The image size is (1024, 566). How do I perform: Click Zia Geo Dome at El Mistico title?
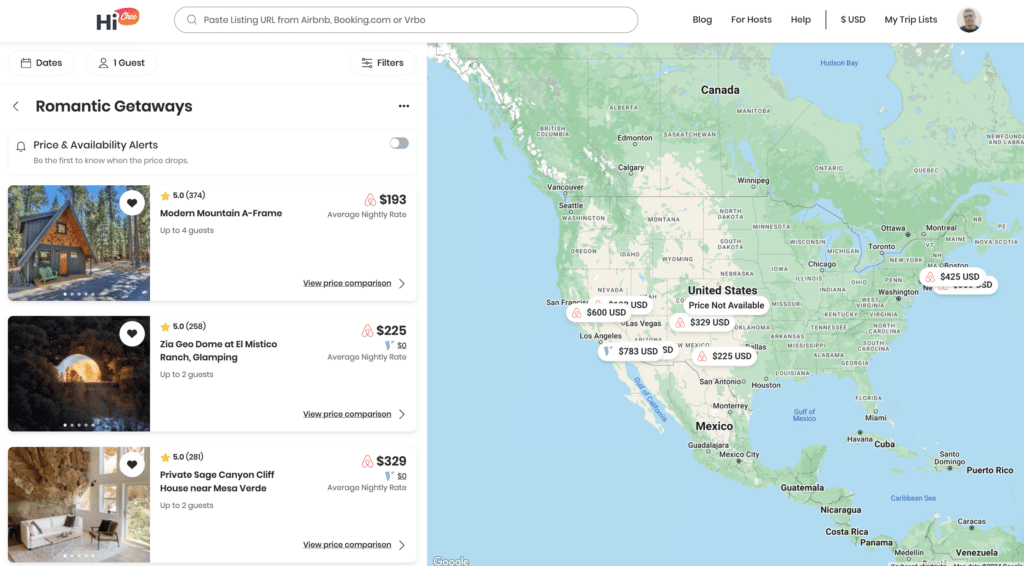218,351
